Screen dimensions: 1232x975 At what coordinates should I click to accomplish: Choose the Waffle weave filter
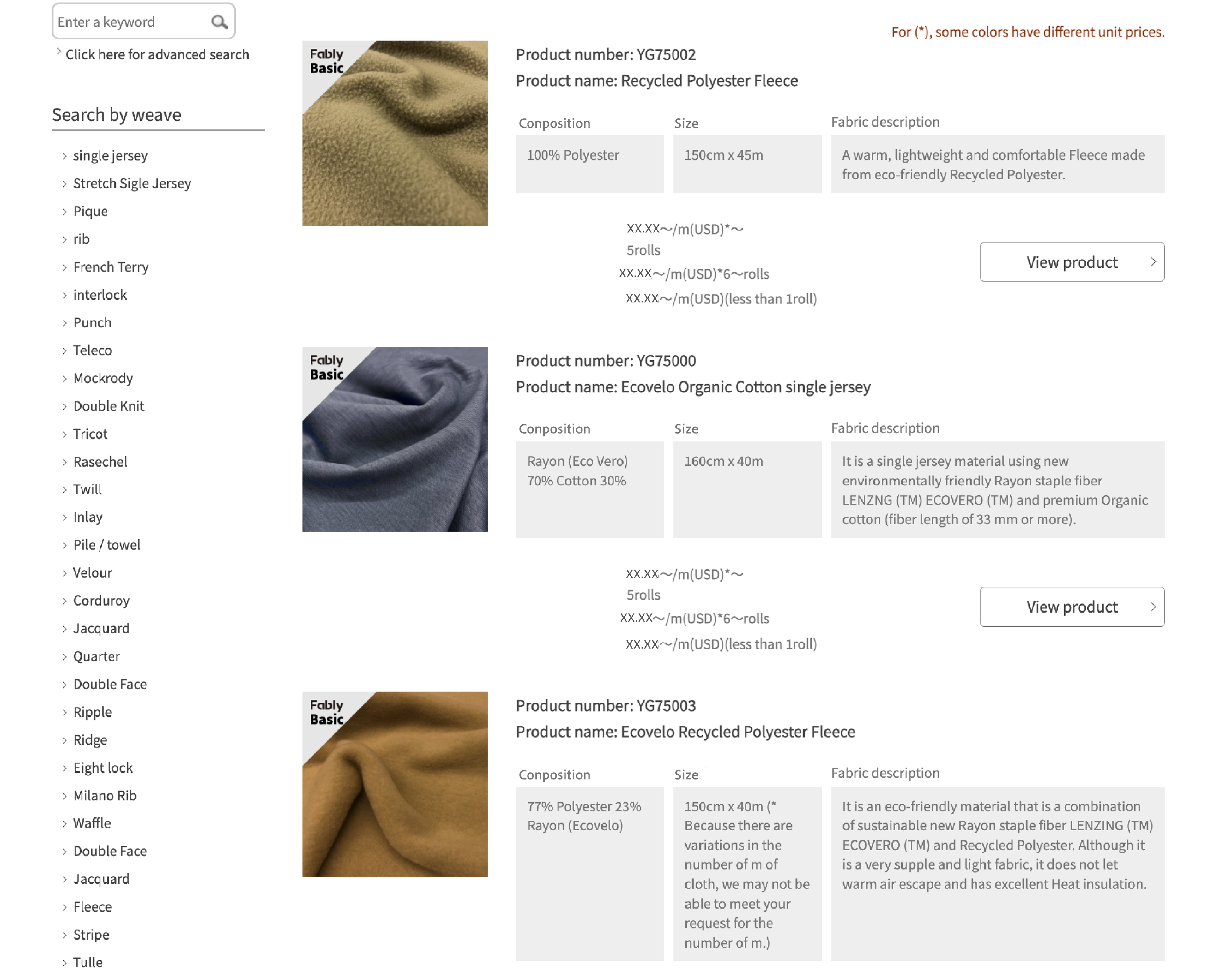click(x=92, y=823)
